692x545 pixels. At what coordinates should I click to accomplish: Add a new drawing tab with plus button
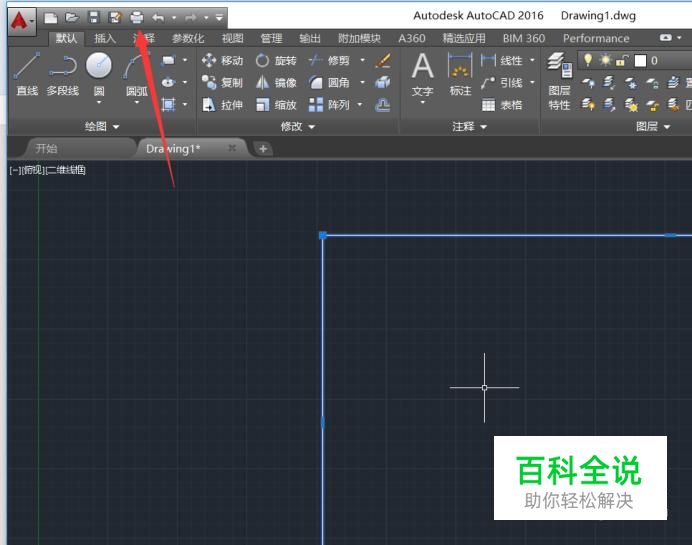[263, 149]
